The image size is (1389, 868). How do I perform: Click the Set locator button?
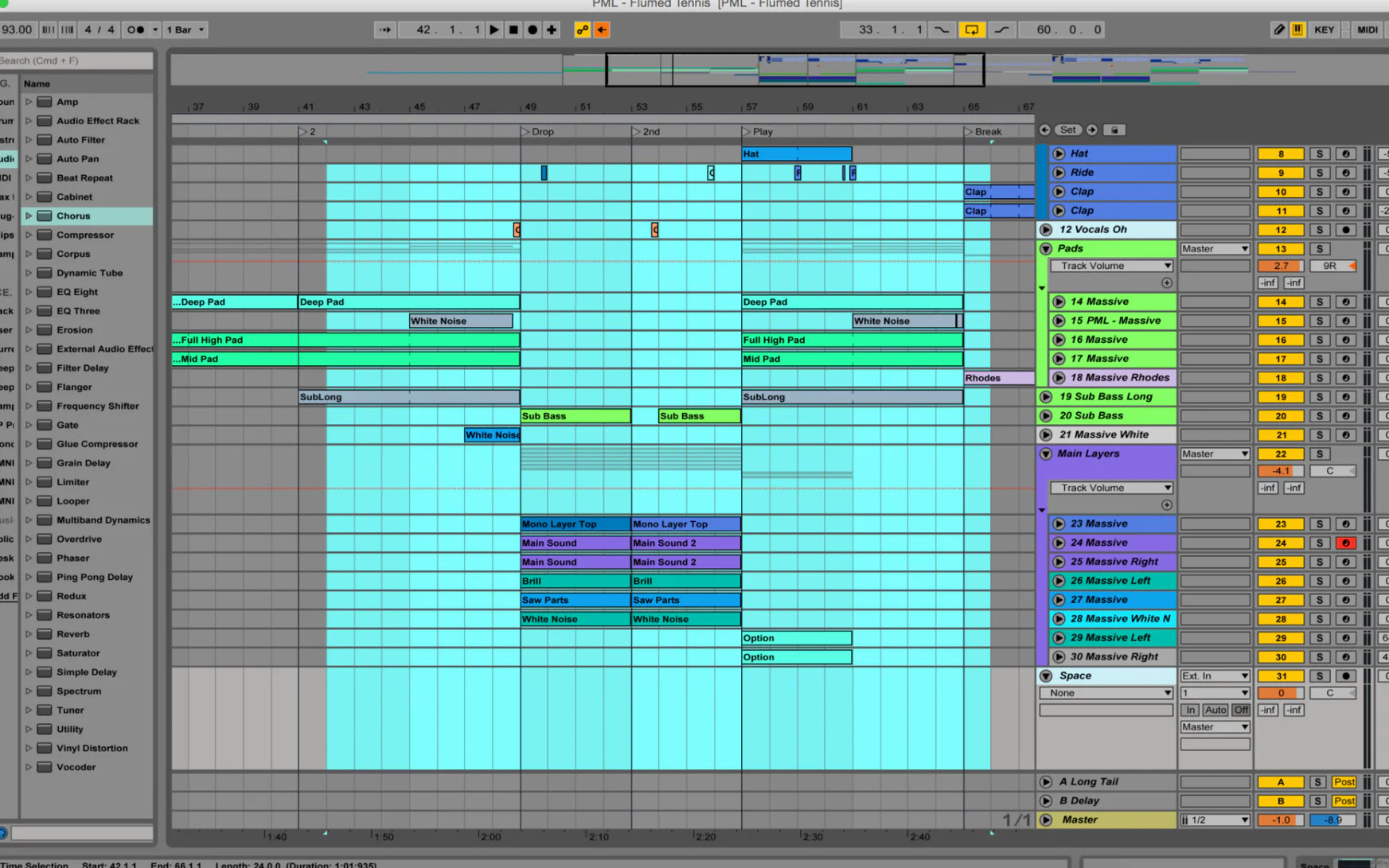[1067, 130]
